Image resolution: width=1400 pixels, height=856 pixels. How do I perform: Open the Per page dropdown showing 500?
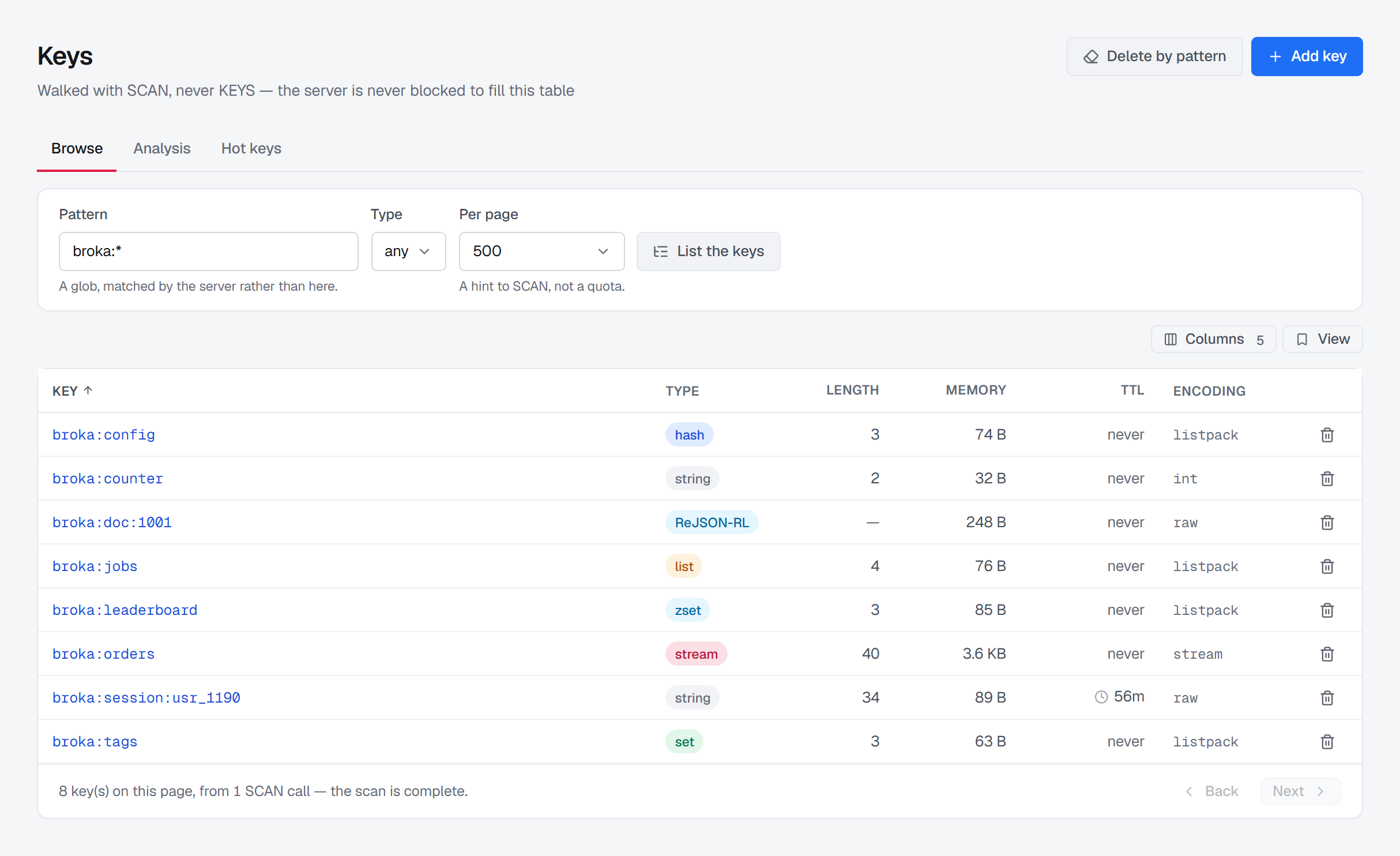click(541, 251)
